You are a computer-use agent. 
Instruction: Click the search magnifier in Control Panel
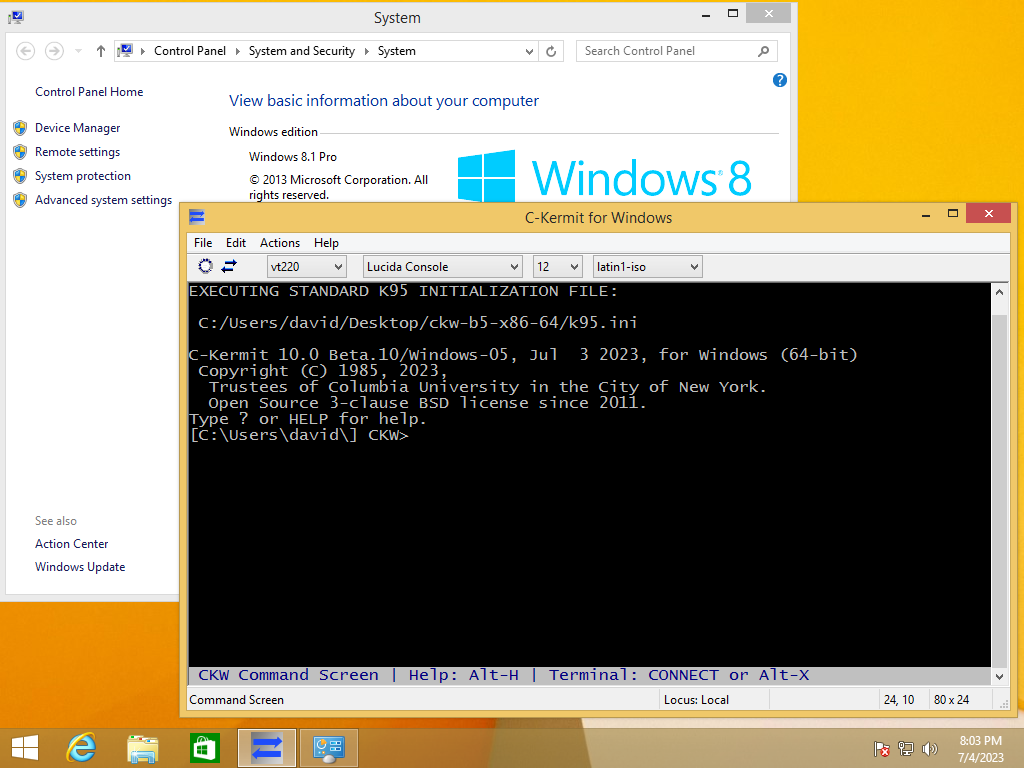(x=763, y=51)
